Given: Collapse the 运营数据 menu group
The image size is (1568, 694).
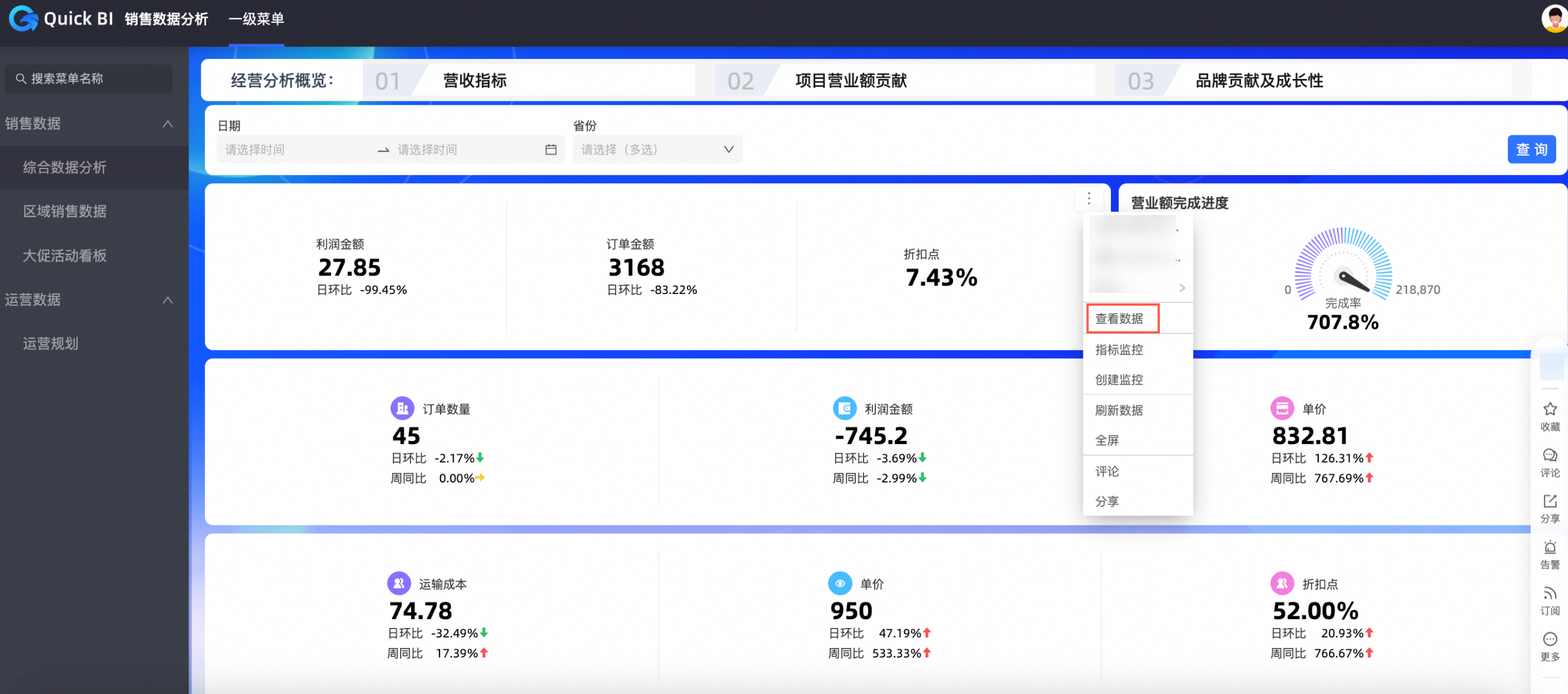Looking at the screenshot, I should (167, 300).
